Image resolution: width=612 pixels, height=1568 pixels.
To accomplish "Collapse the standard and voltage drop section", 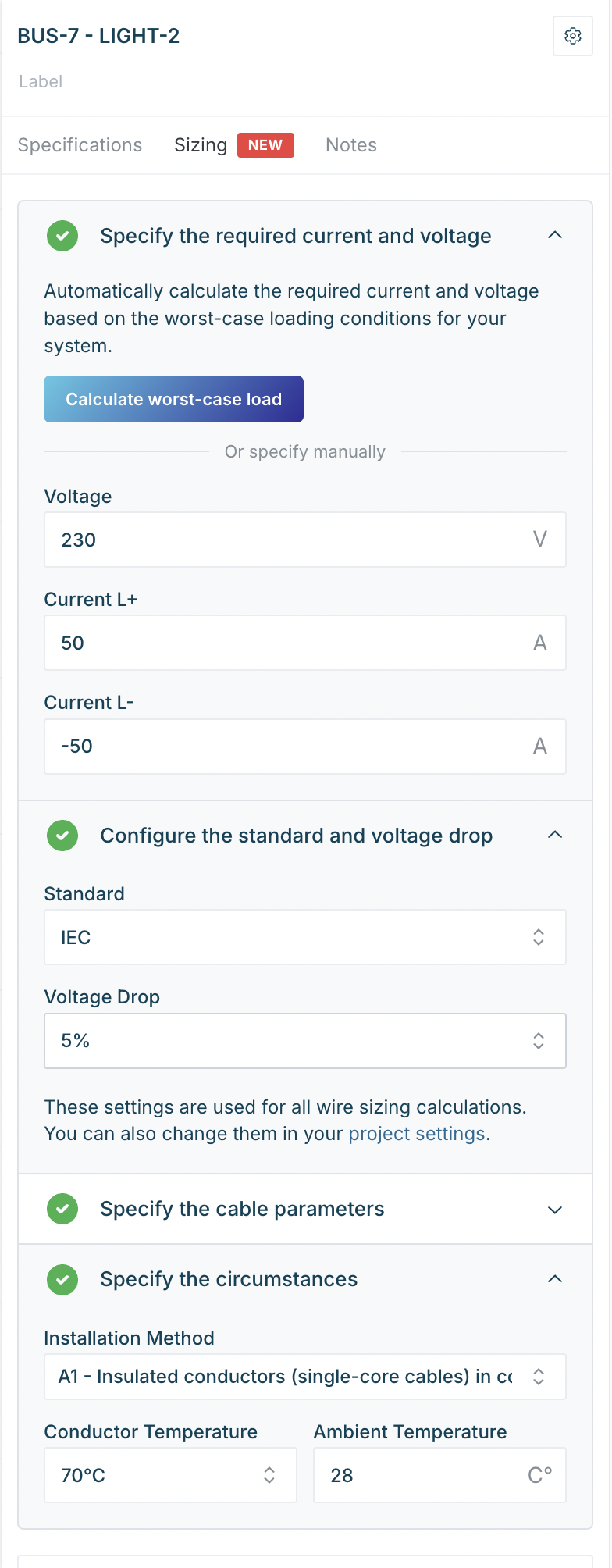I will pos(555,836).
